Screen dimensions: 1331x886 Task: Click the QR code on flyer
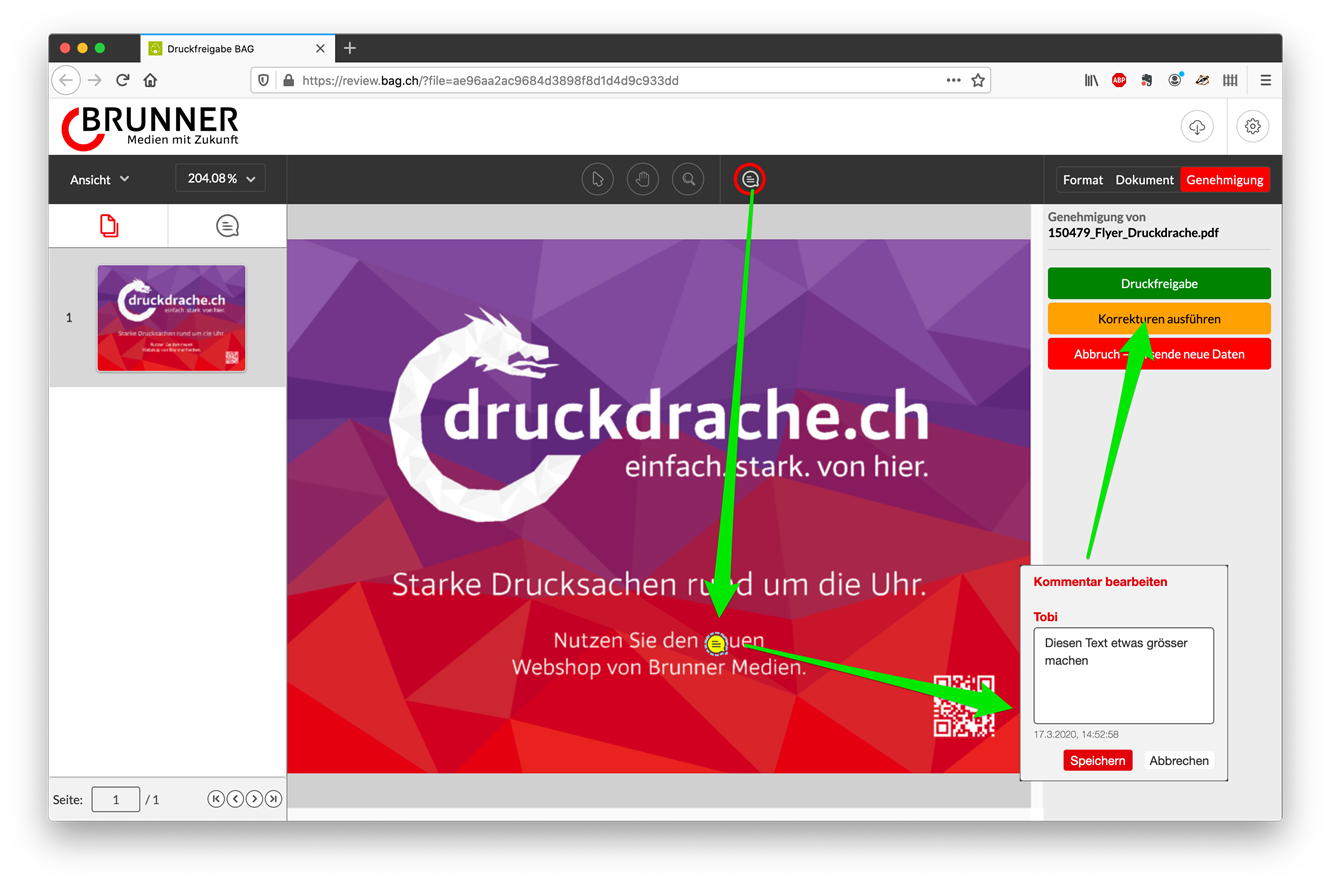tap(963, 705)
